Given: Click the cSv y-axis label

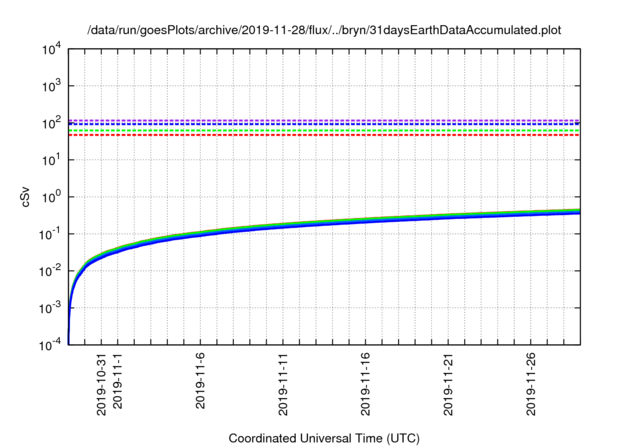Looking at the screenshot, I should (25, 197).
